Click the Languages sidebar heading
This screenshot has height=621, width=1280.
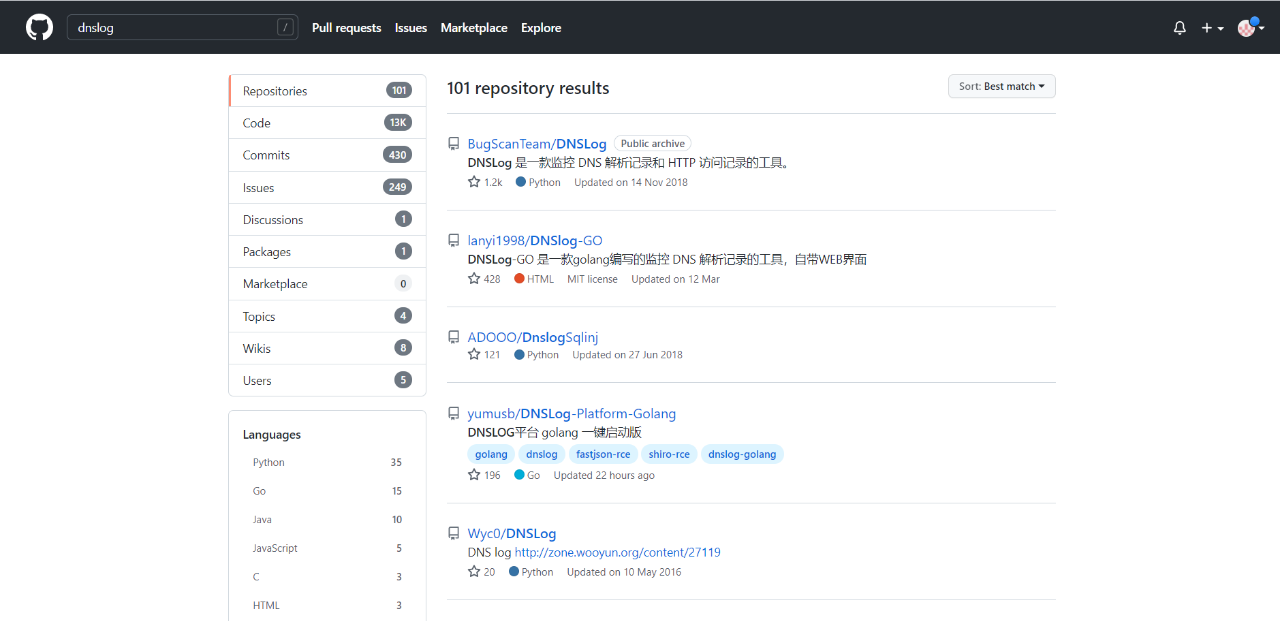(272, 435)
